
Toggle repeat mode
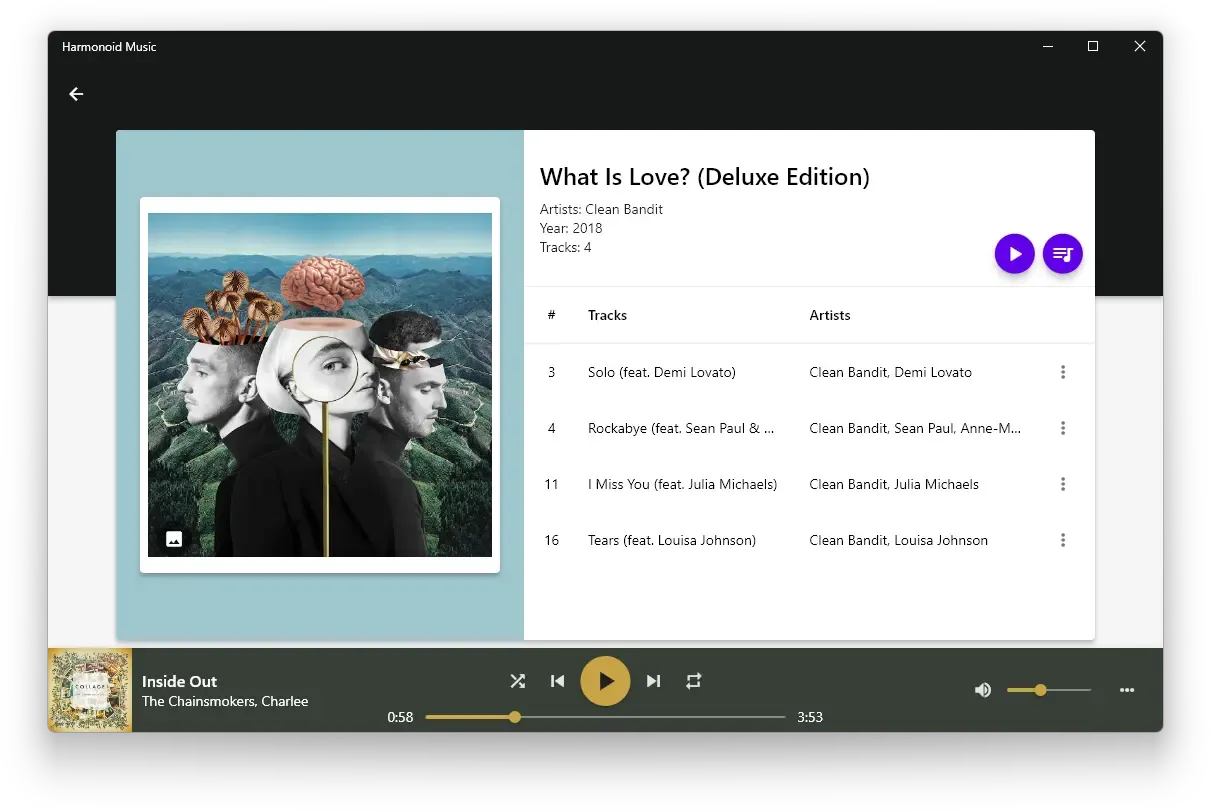(x=694, y=681)
